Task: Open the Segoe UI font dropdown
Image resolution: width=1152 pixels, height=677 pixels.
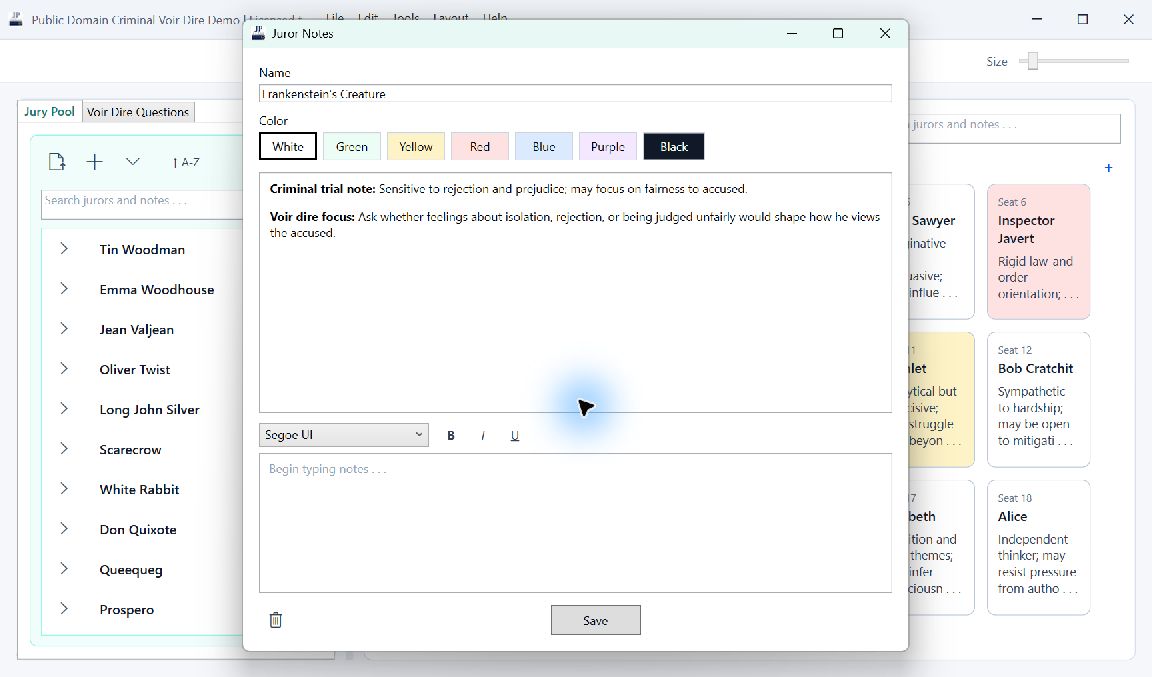Action: (x=343, y=434)
